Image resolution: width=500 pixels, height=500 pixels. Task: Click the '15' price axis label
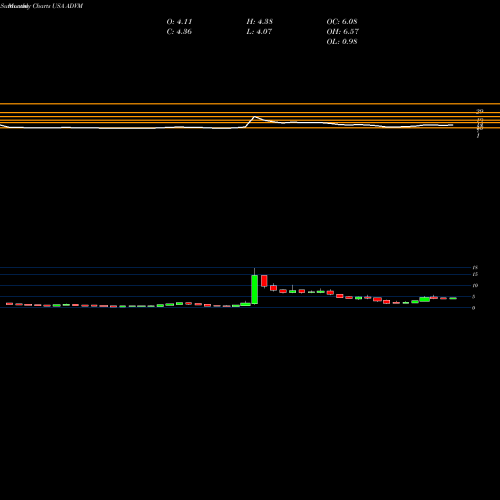click(x=475, y=274)
